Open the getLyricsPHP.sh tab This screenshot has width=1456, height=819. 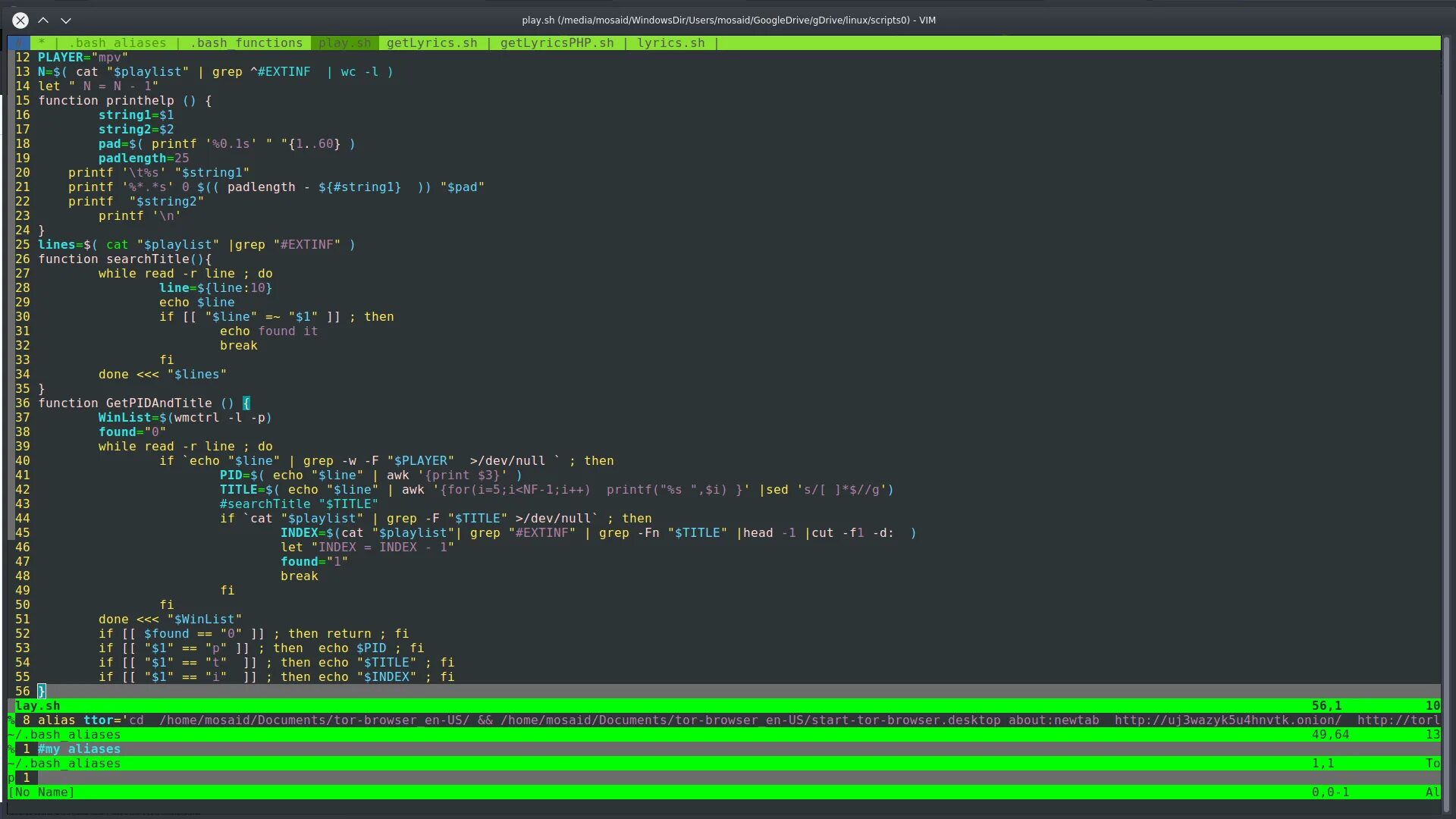(557, 43)
